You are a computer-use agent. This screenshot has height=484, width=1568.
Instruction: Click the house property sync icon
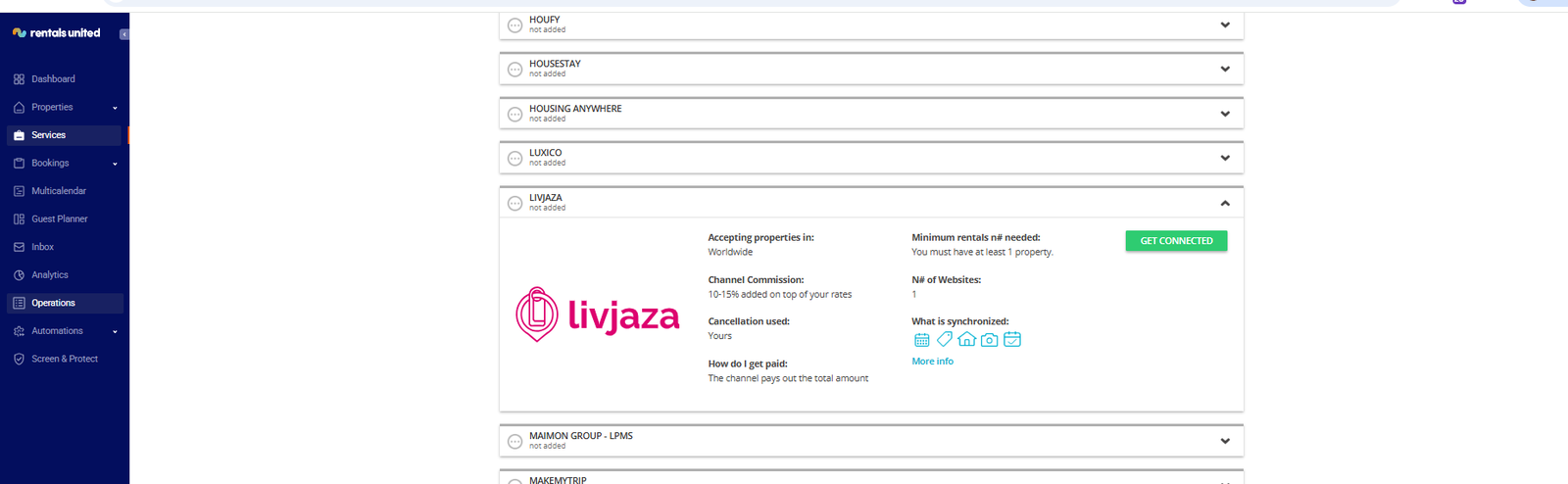click(x=966, y=339)
